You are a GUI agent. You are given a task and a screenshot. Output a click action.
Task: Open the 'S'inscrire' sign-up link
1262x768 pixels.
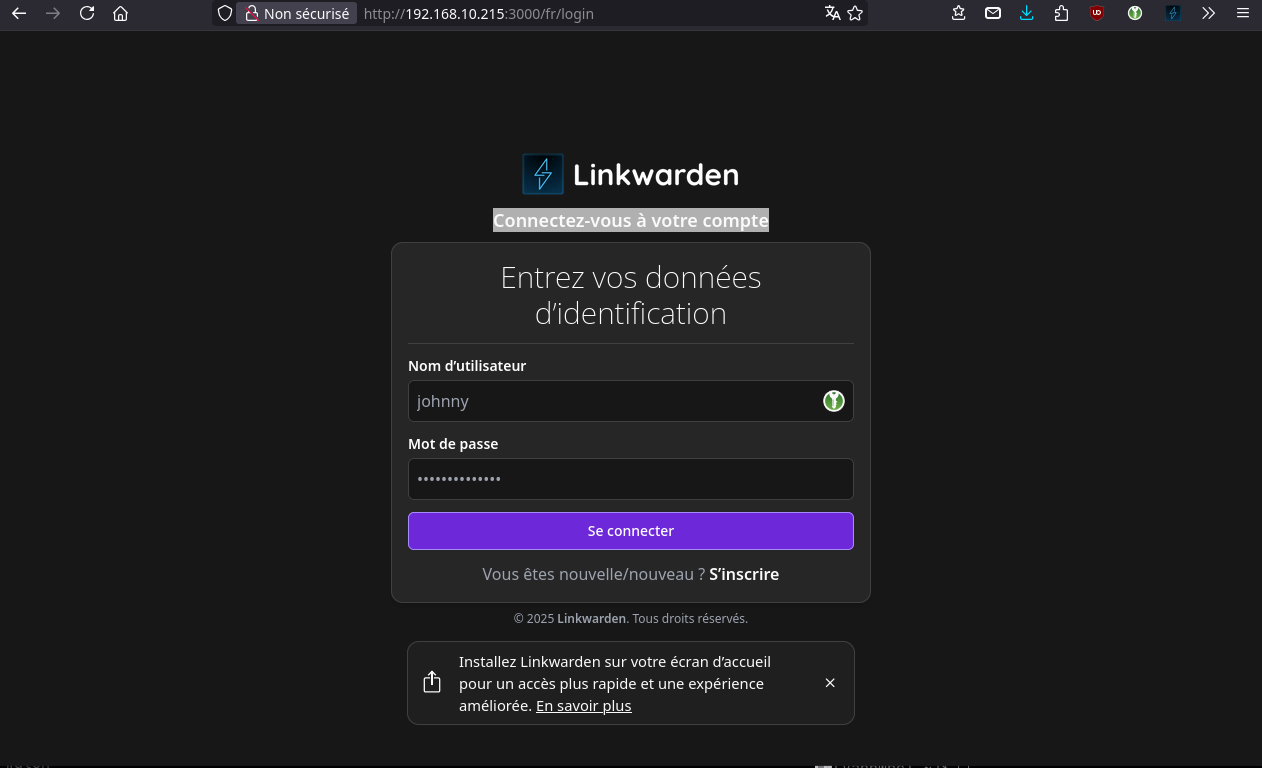[x=744, y=574]
